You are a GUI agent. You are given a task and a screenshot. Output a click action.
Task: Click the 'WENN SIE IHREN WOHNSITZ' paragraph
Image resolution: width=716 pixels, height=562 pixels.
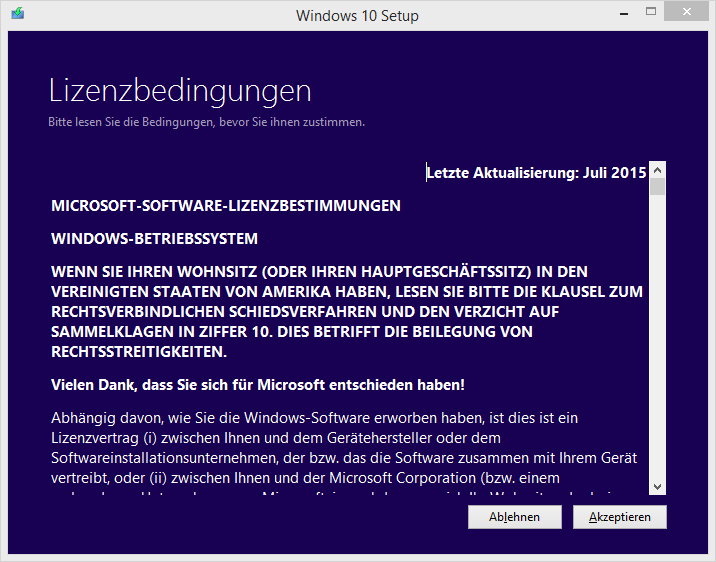point(347,312)
